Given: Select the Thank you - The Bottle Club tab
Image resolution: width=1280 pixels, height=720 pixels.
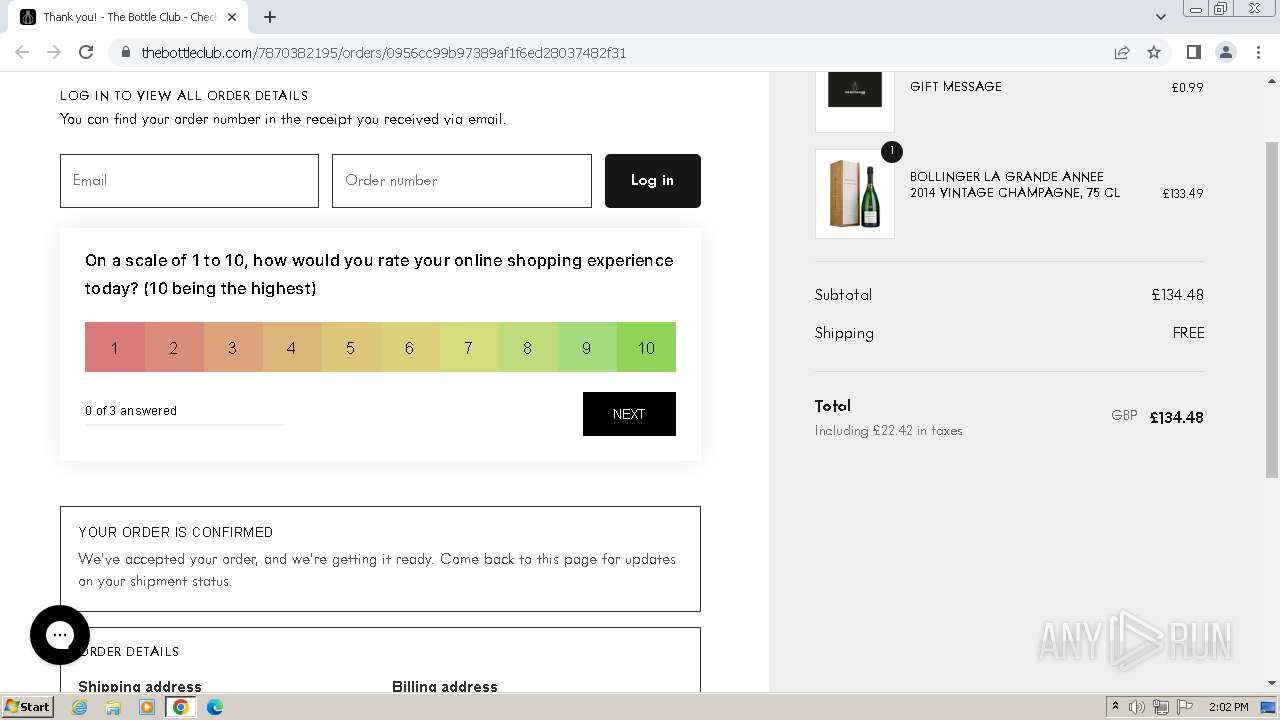Looking at the screenshot, I should (x=128, y=17).
